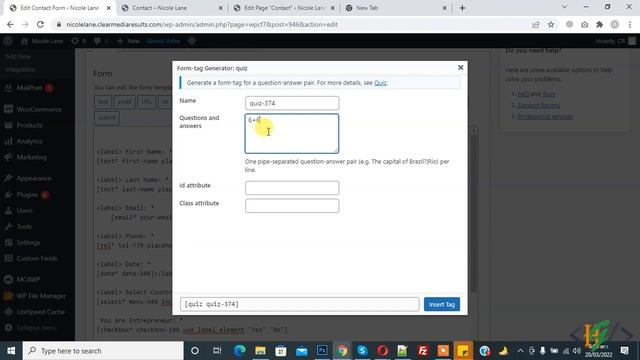Viewport: 640px width, 360px height.
Task: Open the Quiz documentation link
Action: coord(380,83)
